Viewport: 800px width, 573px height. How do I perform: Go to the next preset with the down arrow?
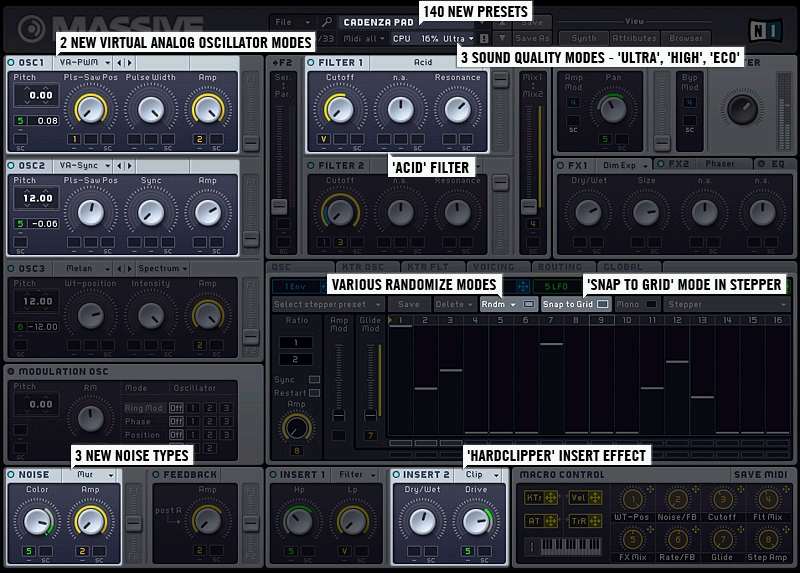coord(502,38)
